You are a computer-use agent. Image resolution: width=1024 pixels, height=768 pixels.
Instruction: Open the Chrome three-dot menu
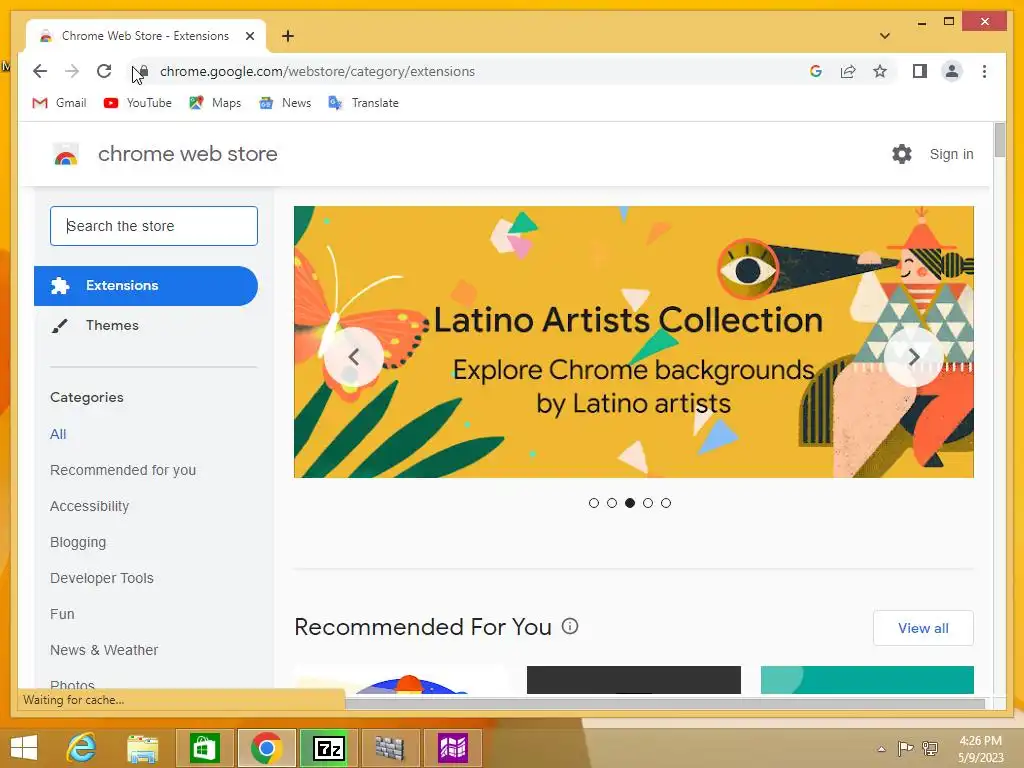click(984, 71)
